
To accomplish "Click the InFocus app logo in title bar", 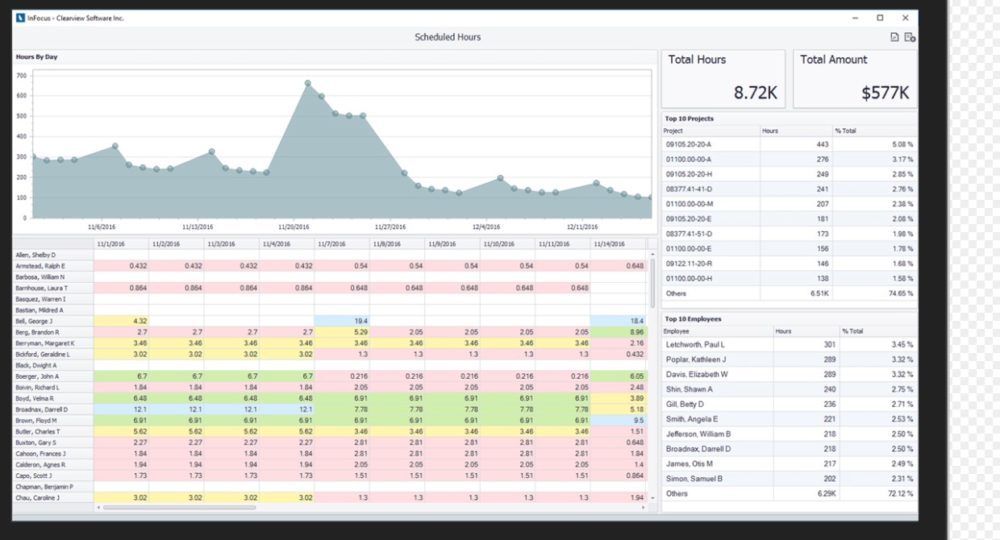I will [x=21, y=18].
